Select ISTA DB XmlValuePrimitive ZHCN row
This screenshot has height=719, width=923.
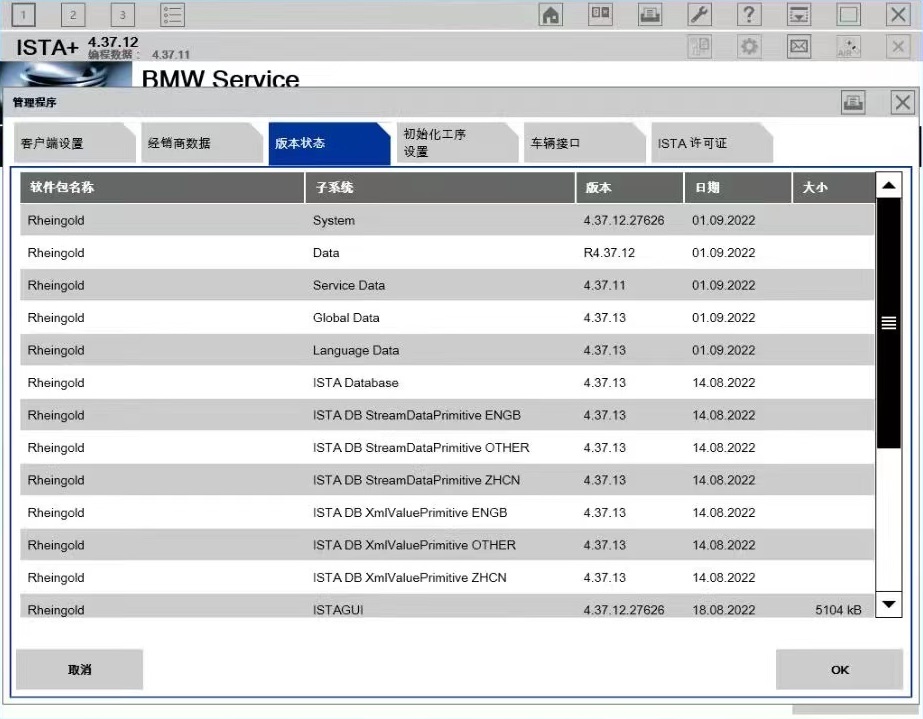(447, 578)
